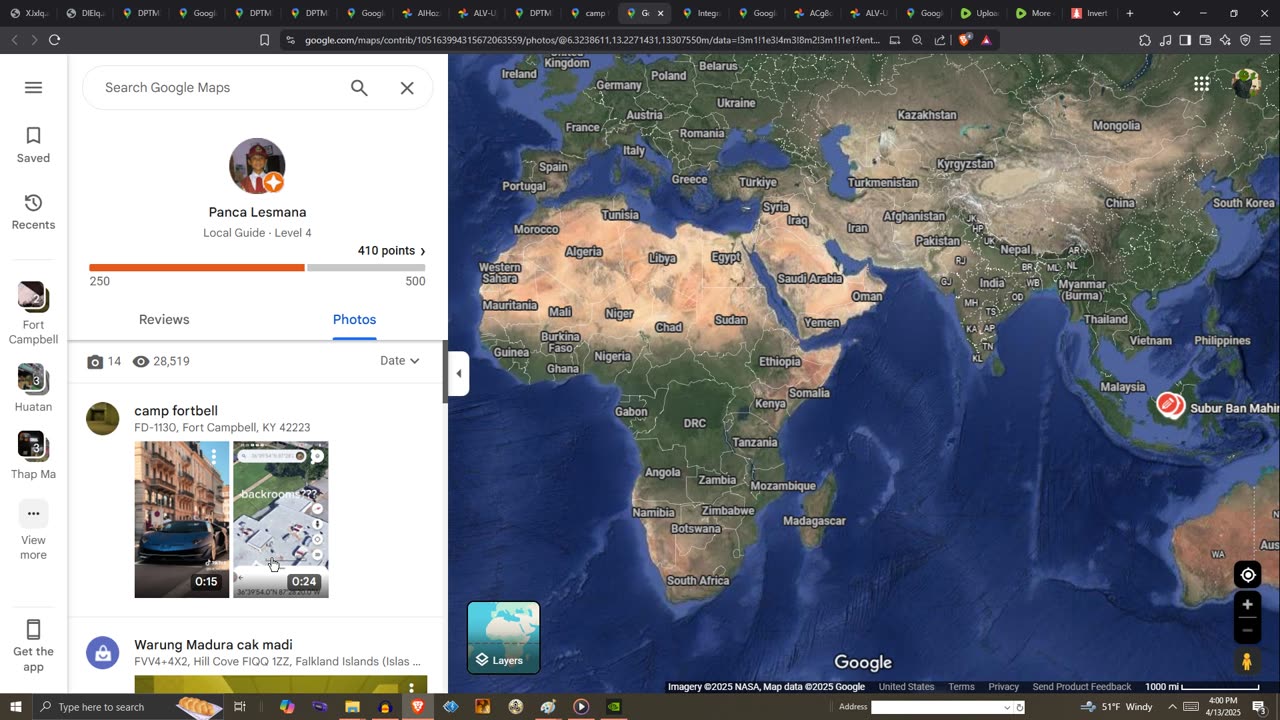Image resolution: width=1280 pixels, height=720 pixels.
Task: Open more options on blue car video
Action: tap(214, 456)
